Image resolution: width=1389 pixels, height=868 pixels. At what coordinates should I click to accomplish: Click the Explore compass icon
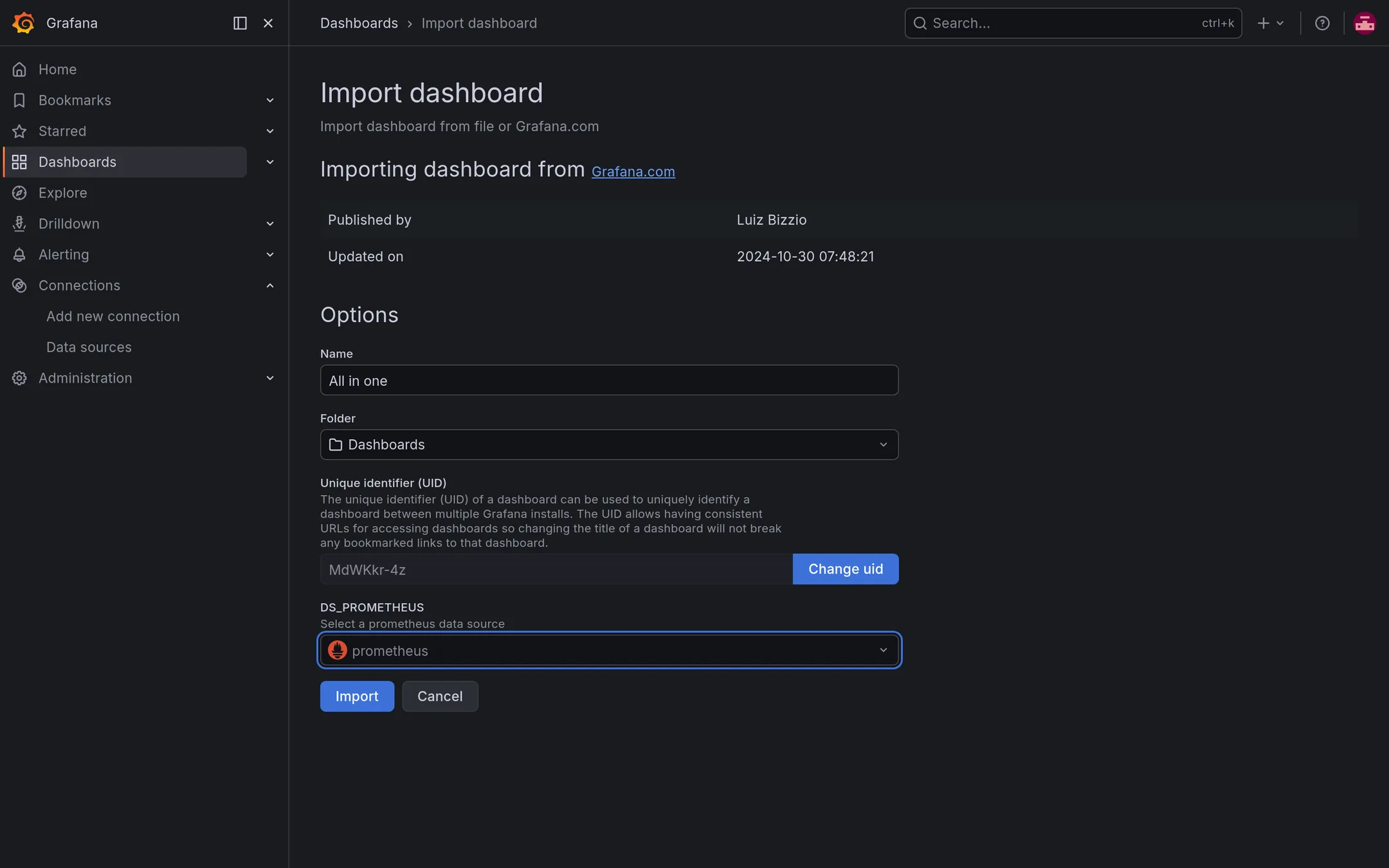tap(19, 193)
